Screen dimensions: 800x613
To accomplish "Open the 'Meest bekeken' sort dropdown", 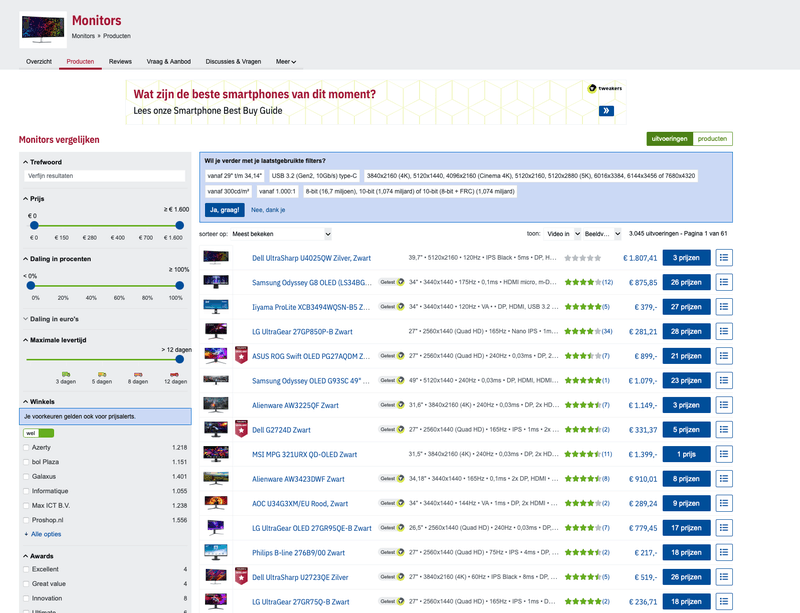I will (281, 234).
